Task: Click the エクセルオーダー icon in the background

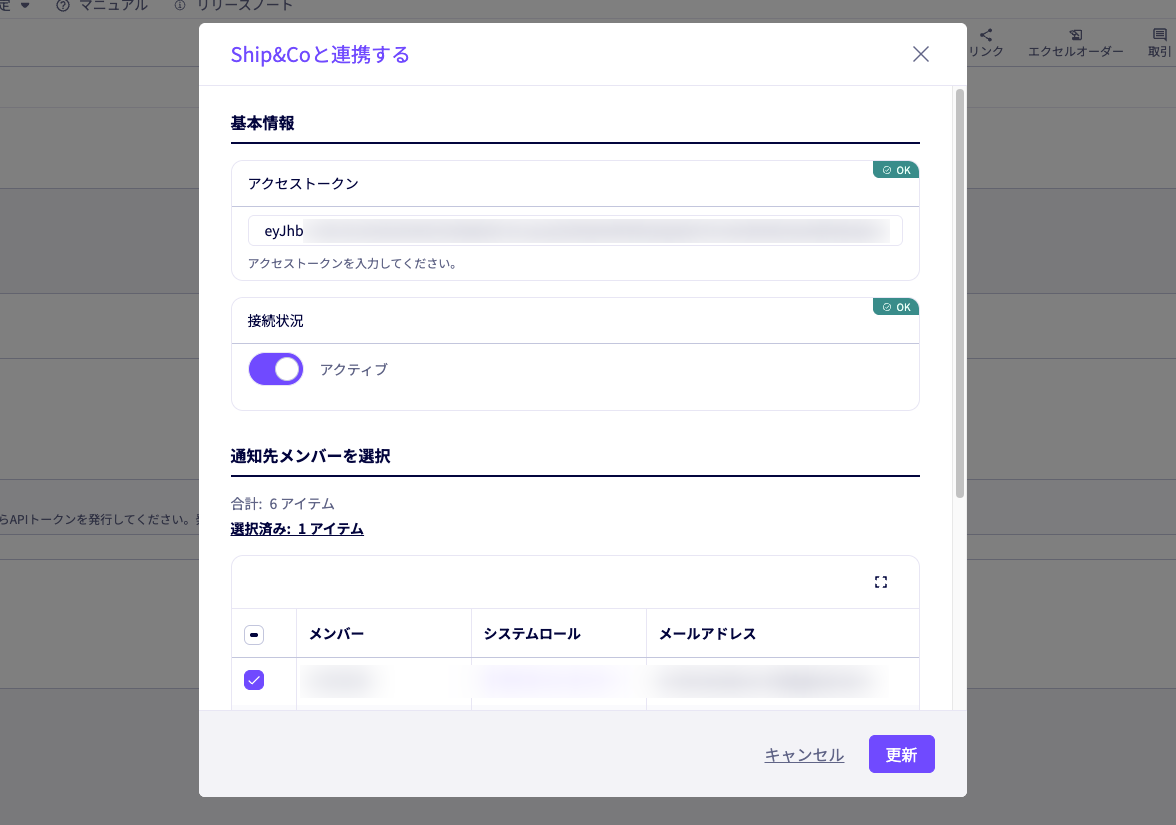Action: click(x=1076, y=43)
